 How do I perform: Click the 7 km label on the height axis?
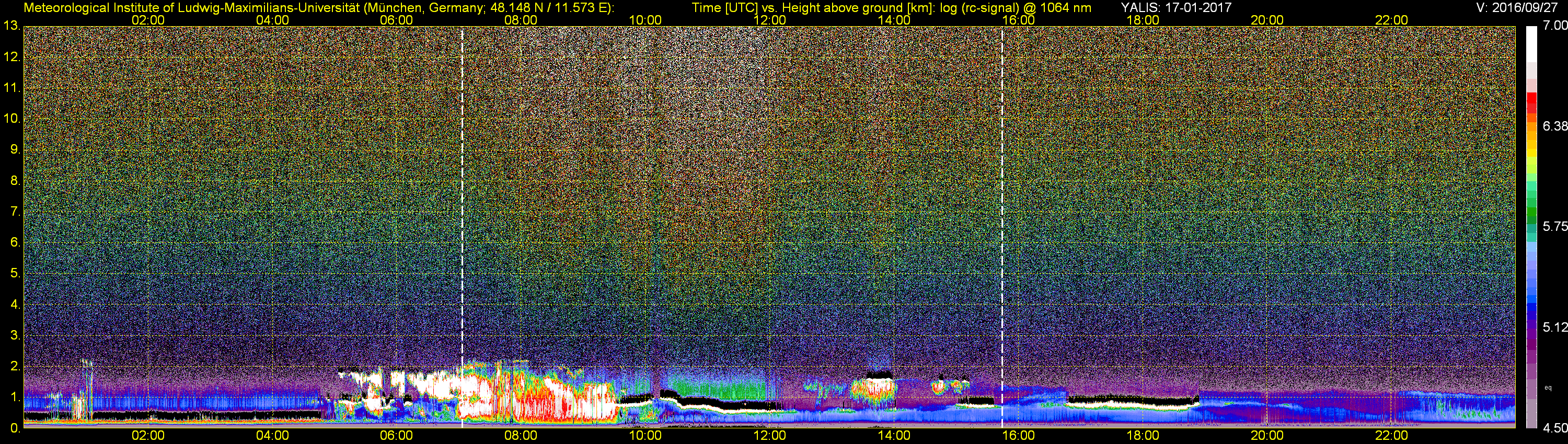15,212
